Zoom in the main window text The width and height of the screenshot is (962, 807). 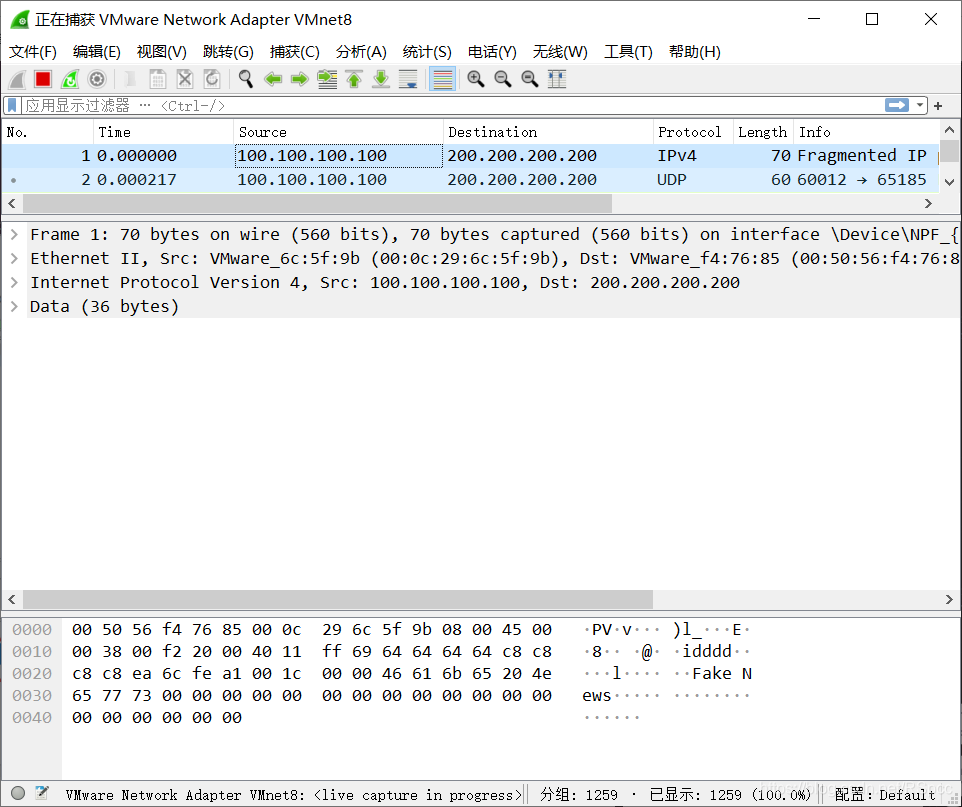[476, 79]
